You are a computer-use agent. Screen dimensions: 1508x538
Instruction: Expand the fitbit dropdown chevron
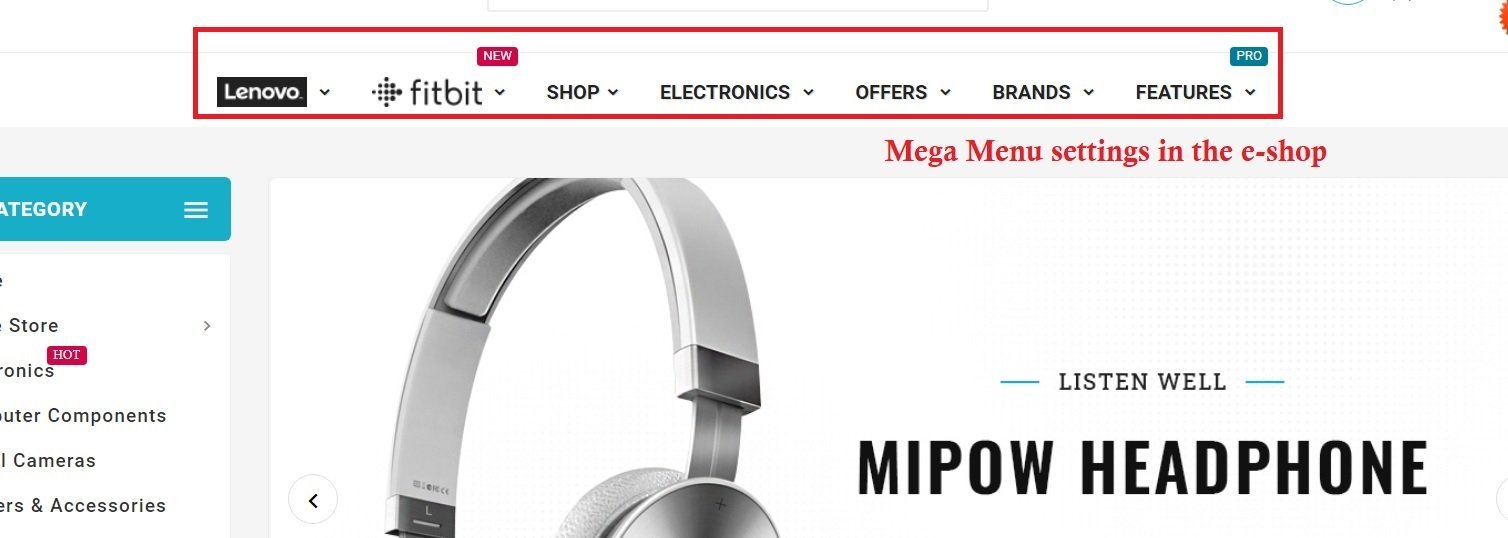point(500,92)
